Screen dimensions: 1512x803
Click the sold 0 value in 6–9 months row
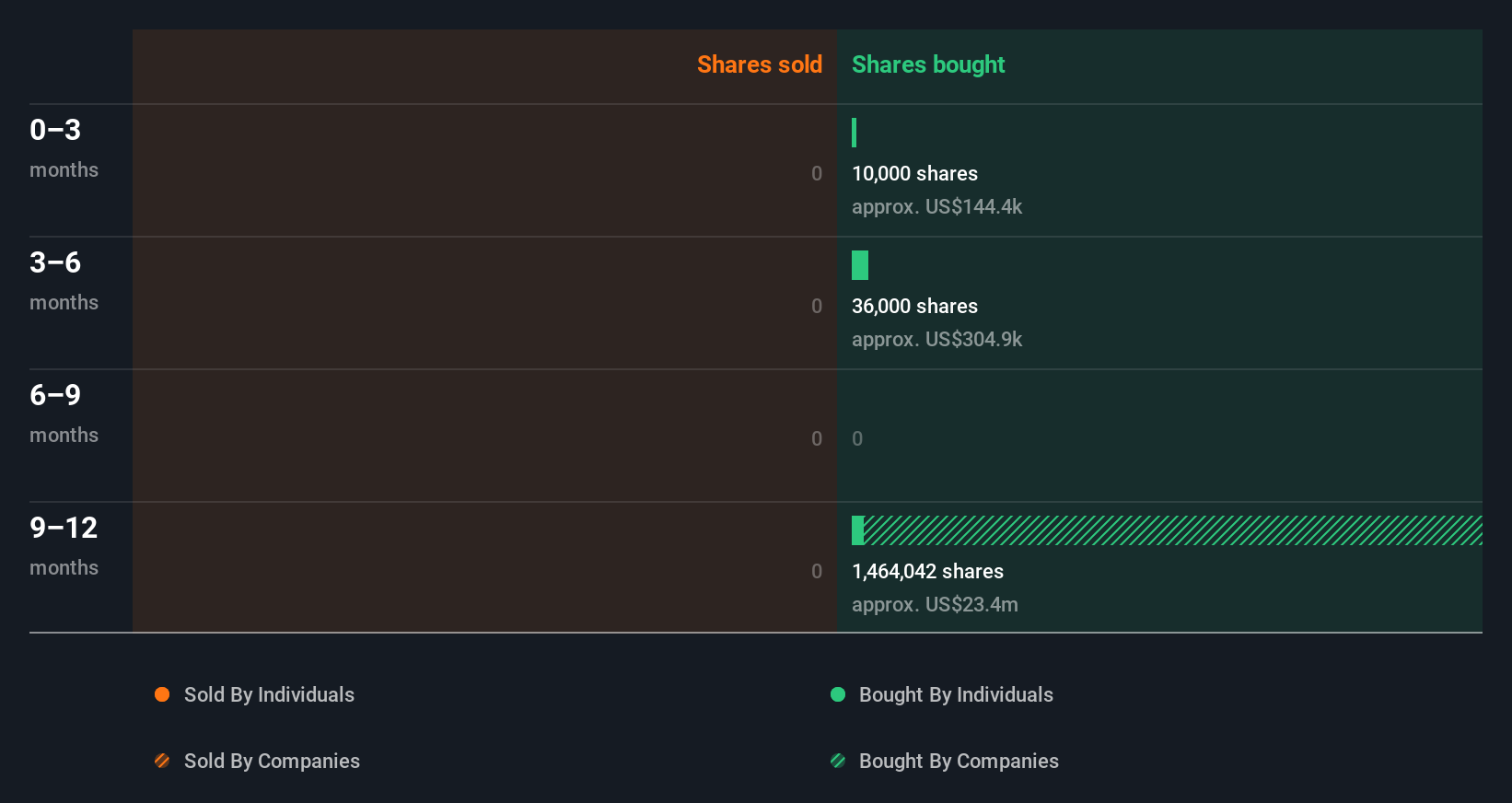(817, 438)
